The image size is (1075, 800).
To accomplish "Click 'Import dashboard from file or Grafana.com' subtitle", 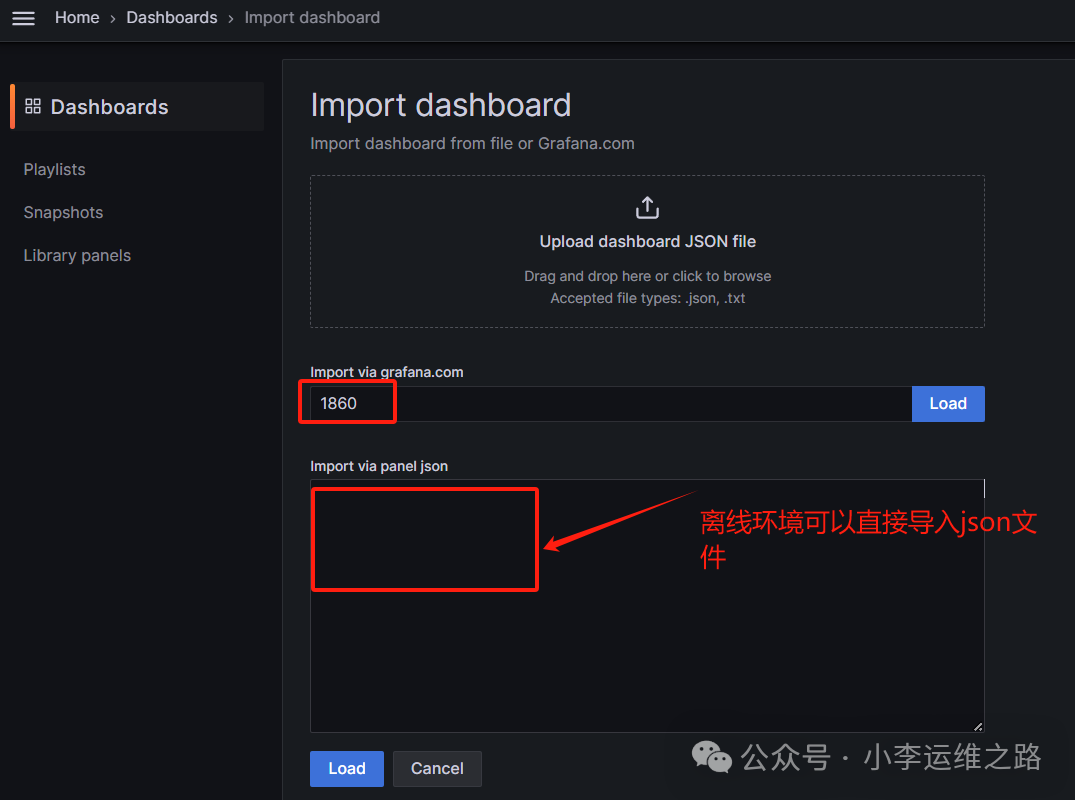I will point(472,143).
